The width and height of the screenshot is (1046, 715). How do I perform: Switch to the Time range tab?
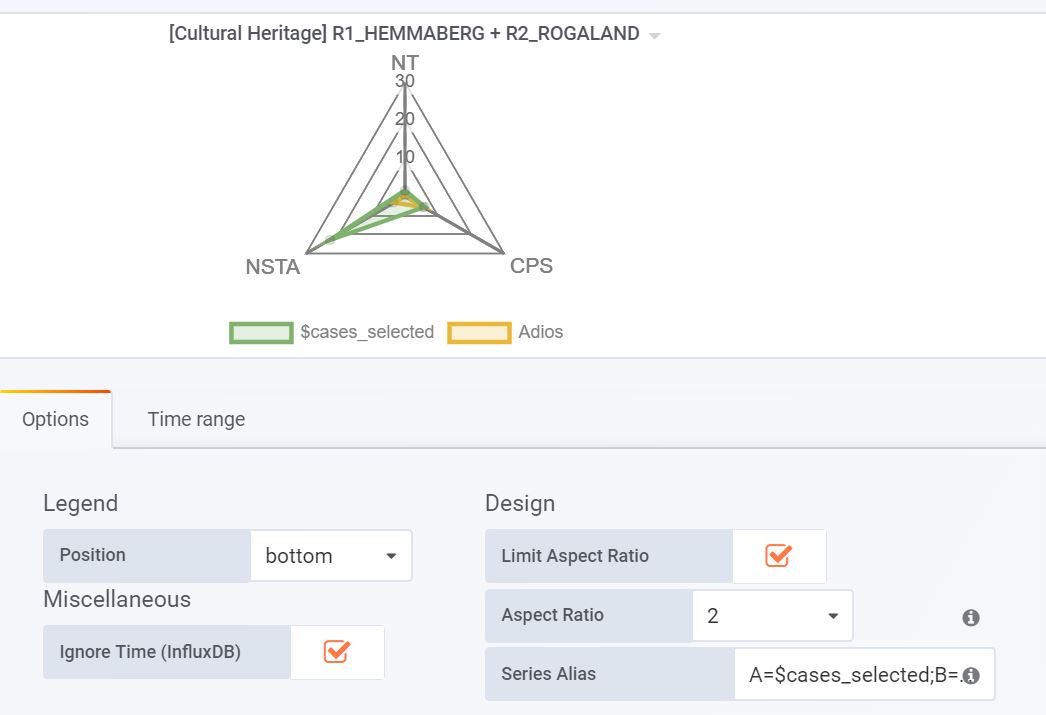(195, 419)
